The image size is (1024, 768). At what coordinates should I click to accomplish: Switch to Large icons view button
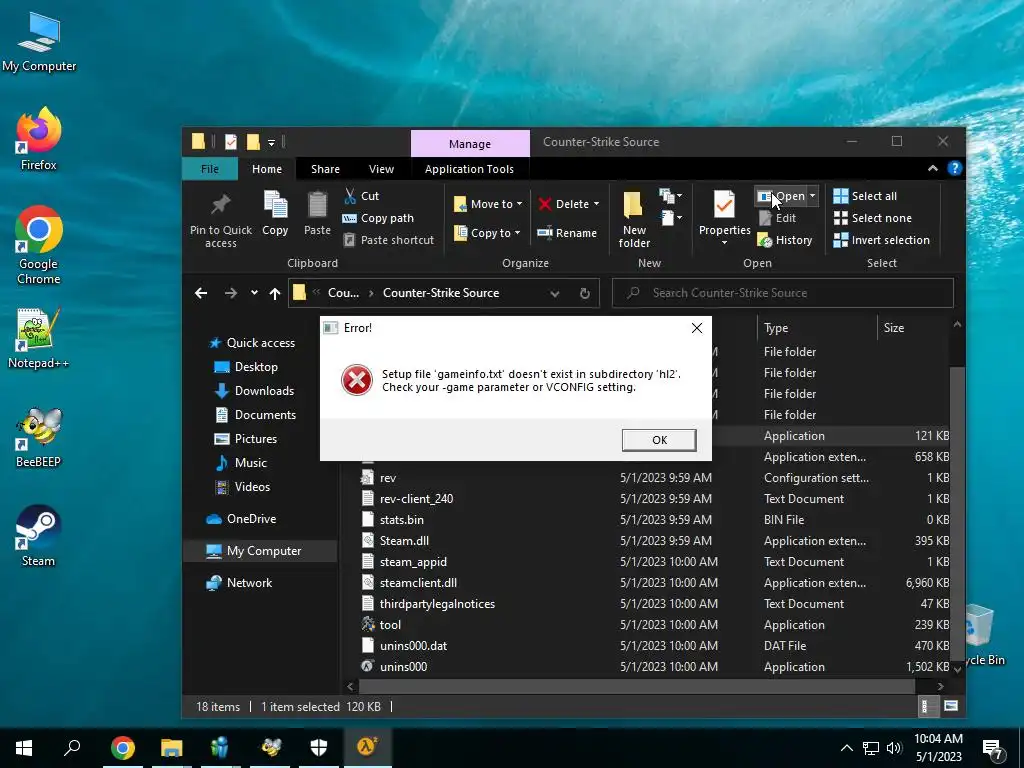point(951,706)
